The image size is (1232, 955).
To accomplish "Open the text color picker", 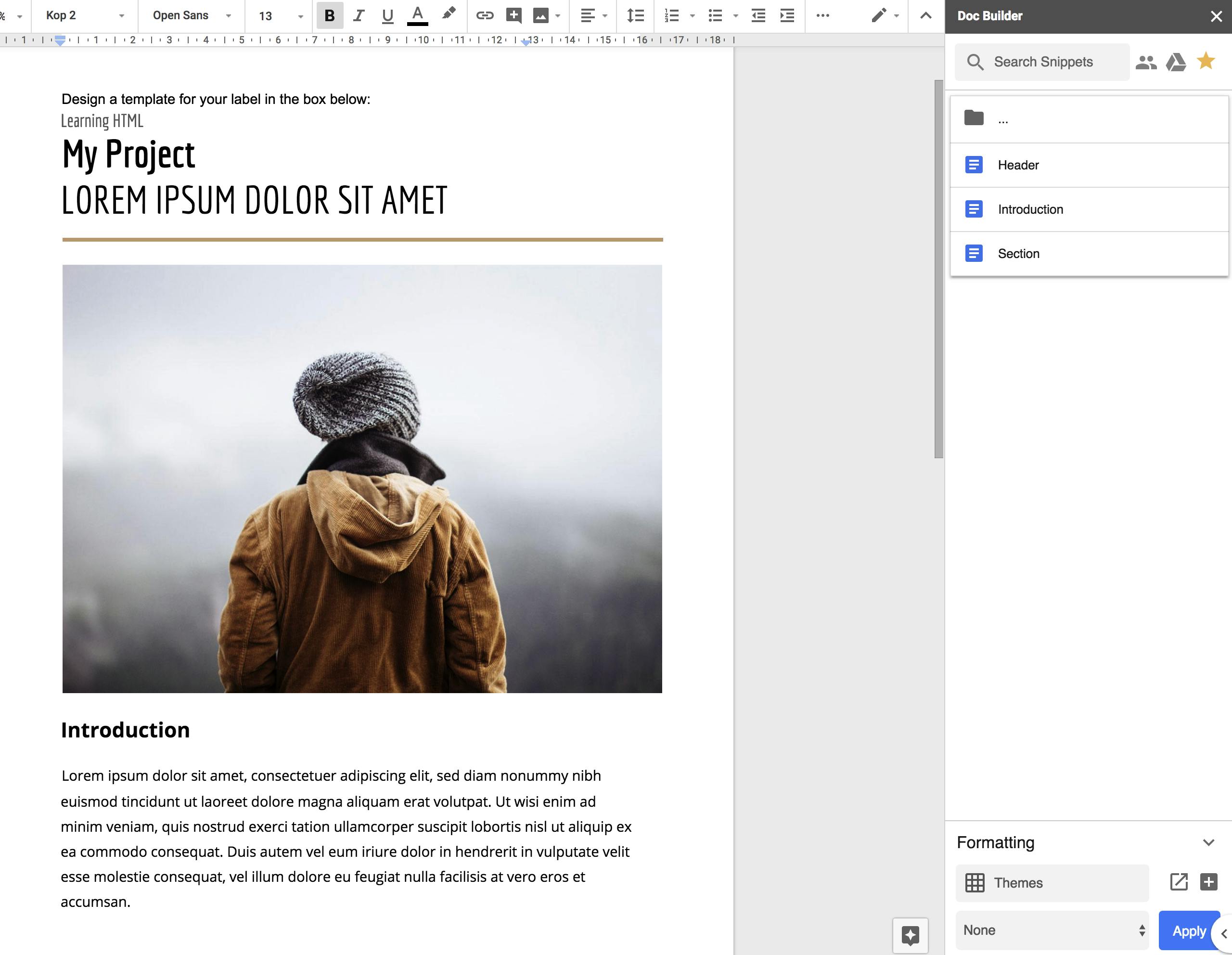I will [x=417, y=15].
